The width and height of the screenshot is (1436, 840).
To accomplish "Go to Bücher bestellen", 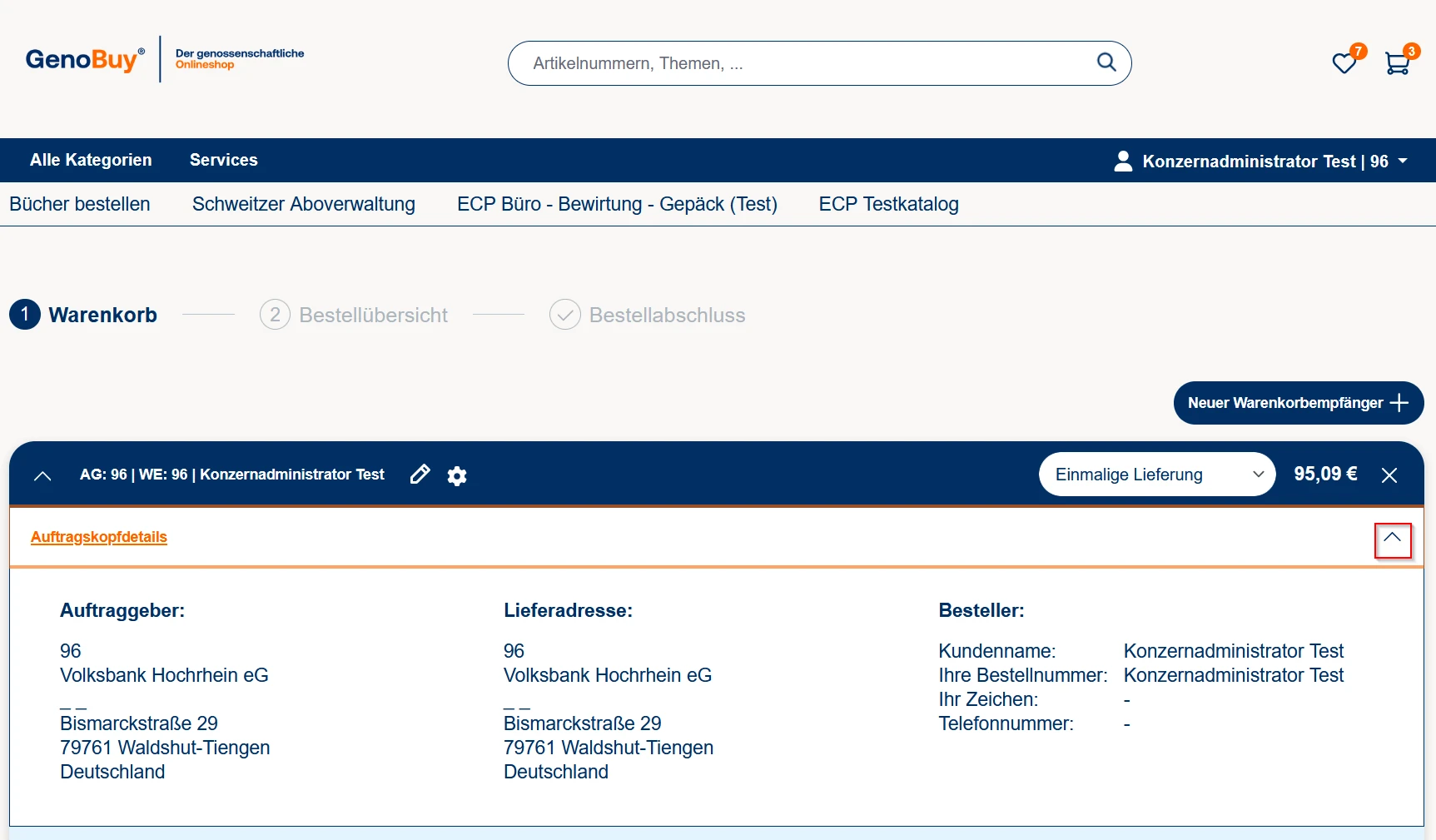I will coord(80,204).
